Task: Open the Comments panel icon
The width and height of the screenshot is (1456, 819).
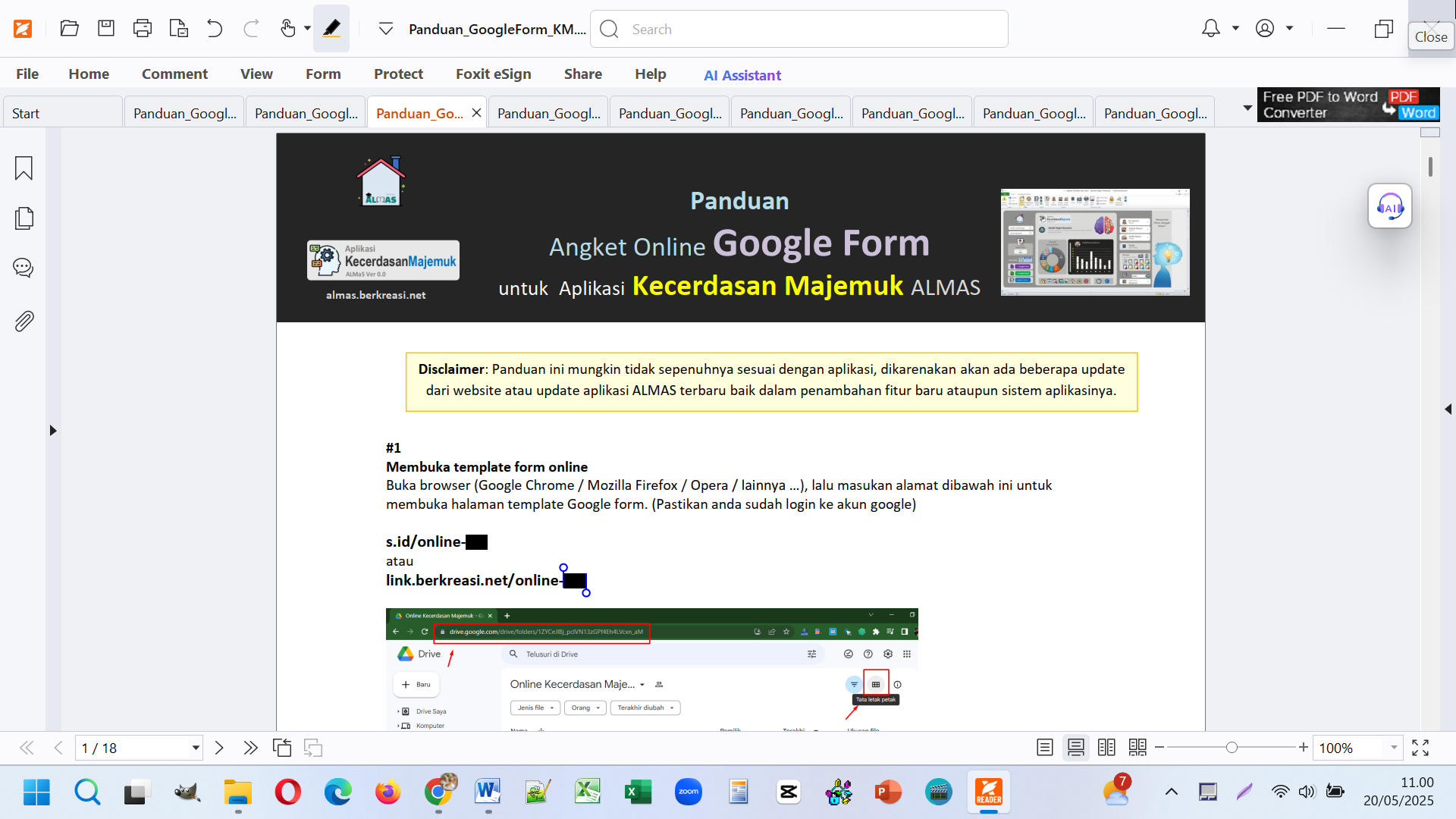Action: coord(24,268)
